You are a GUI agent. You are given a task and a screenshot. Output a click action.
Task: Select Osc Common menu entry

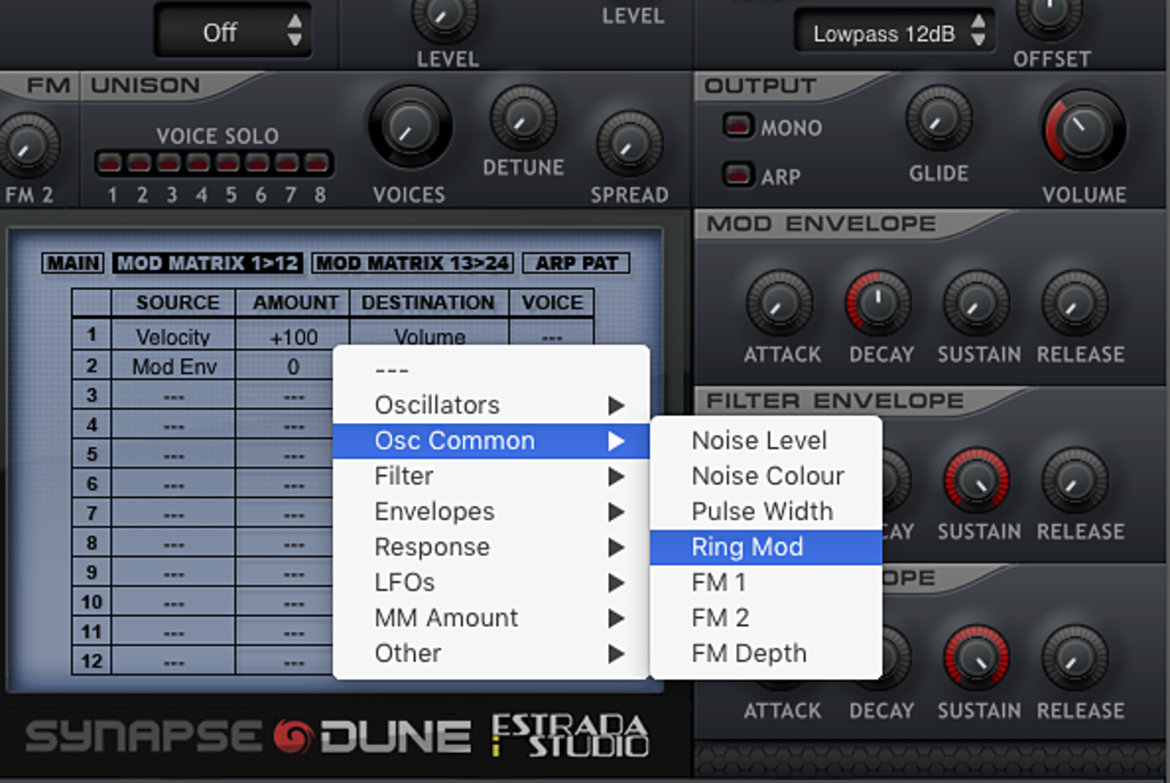click(x=491, y=440)
